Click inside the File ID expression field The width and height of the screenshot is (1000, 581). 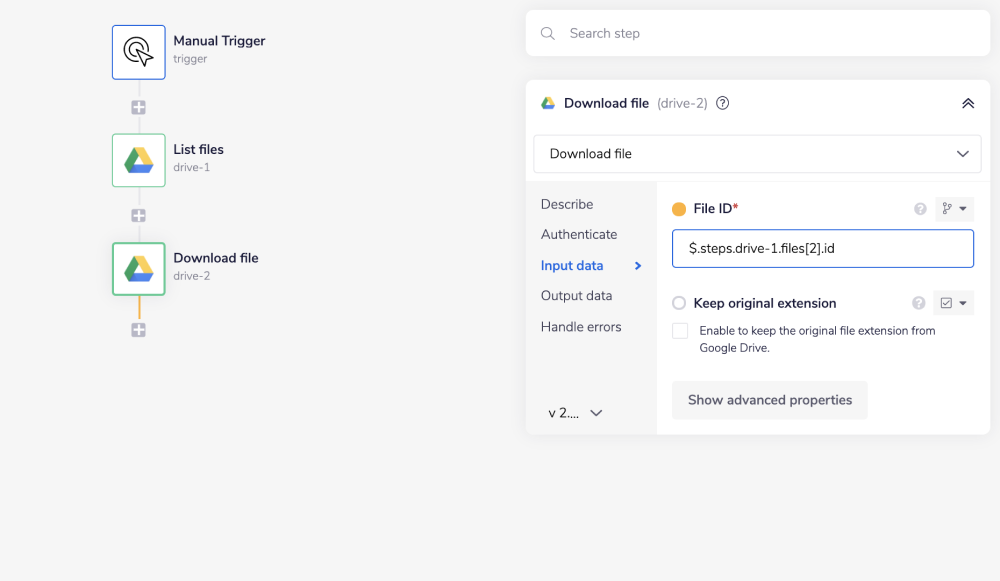822,248
